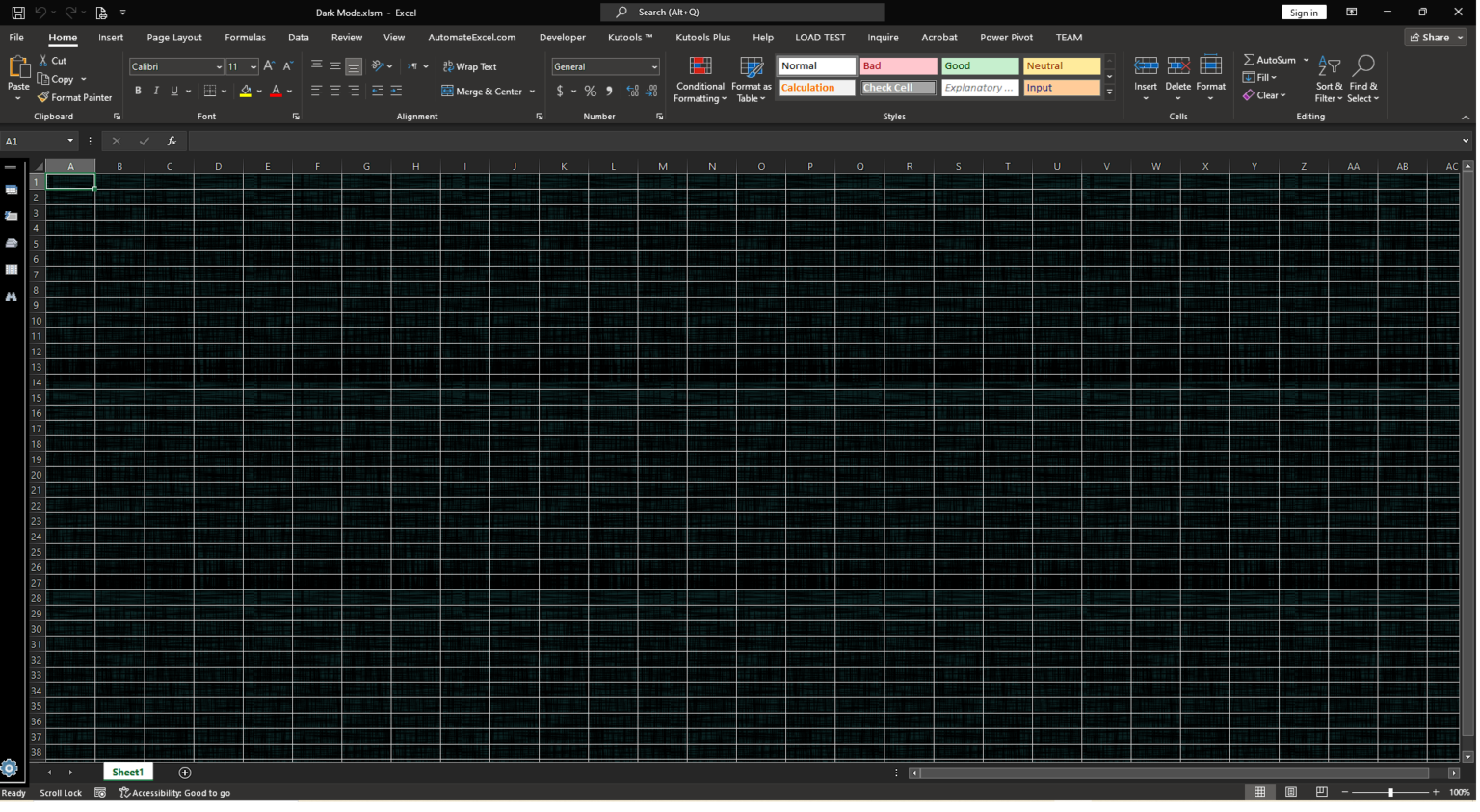Screen dimensions: 1480x812
Task: Click the insert function fx icon
Action: coord(172,142)
